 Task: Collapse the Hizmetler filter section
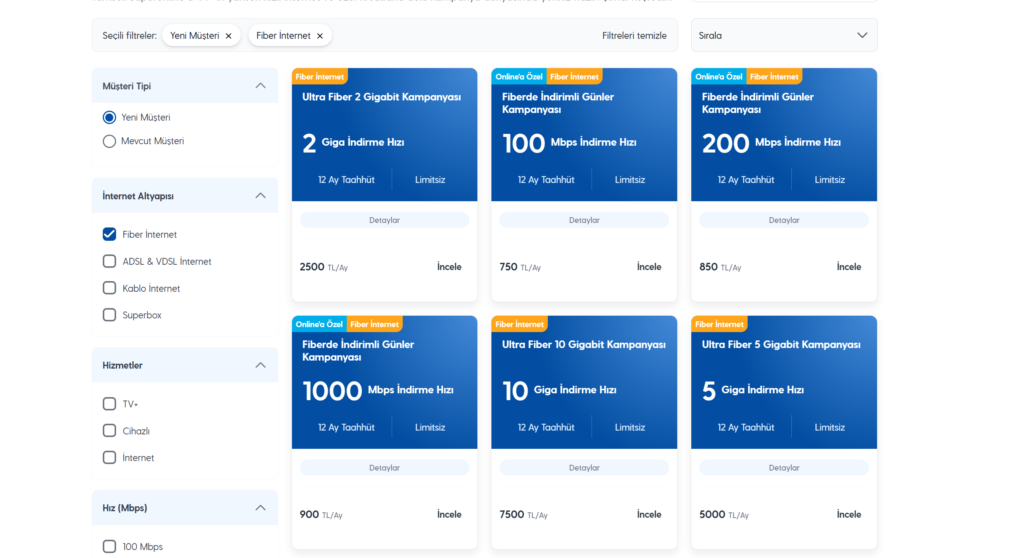click(x=260, y=365)
